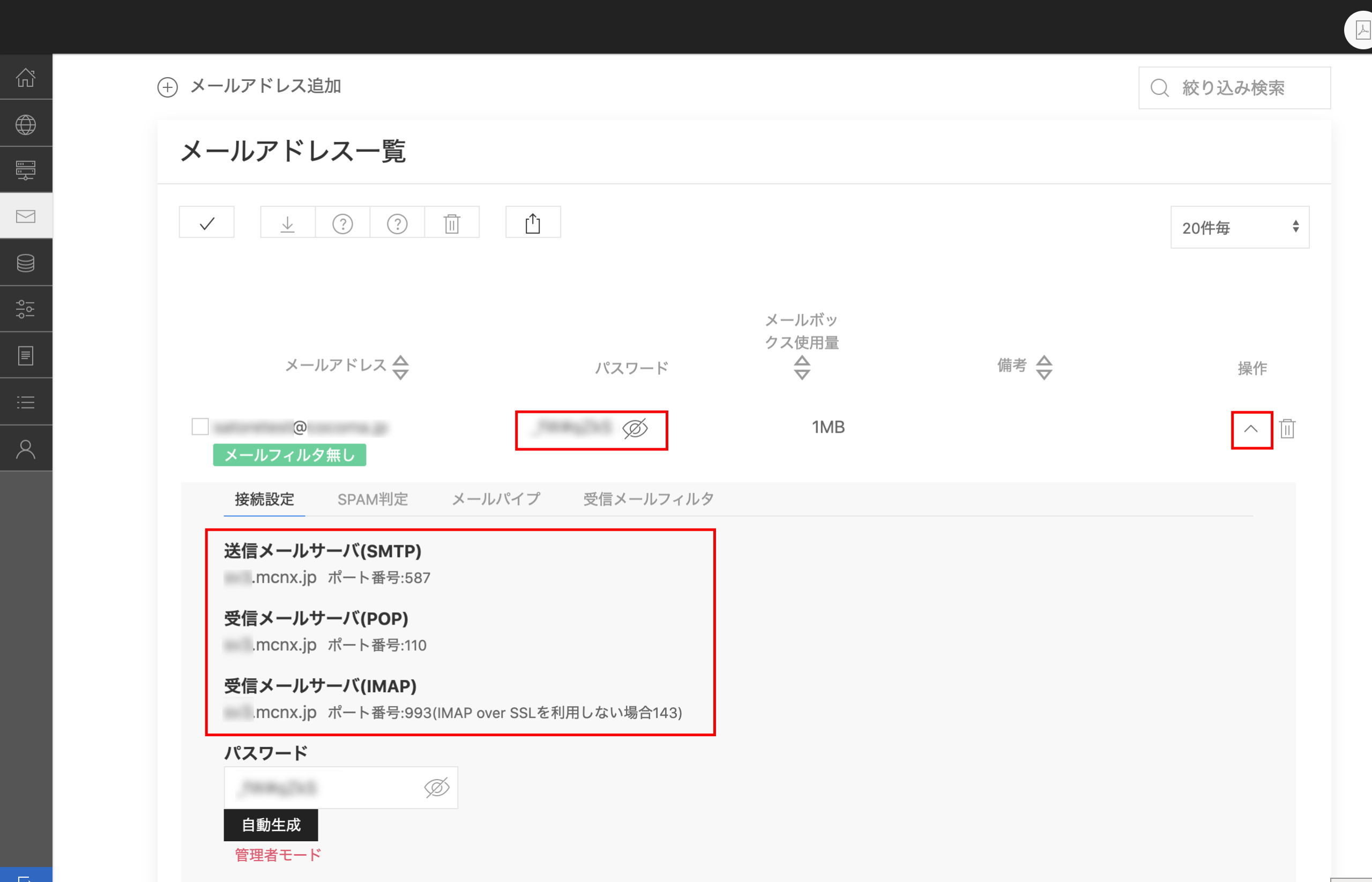Open the server icon in sidebar

[26, 170]
